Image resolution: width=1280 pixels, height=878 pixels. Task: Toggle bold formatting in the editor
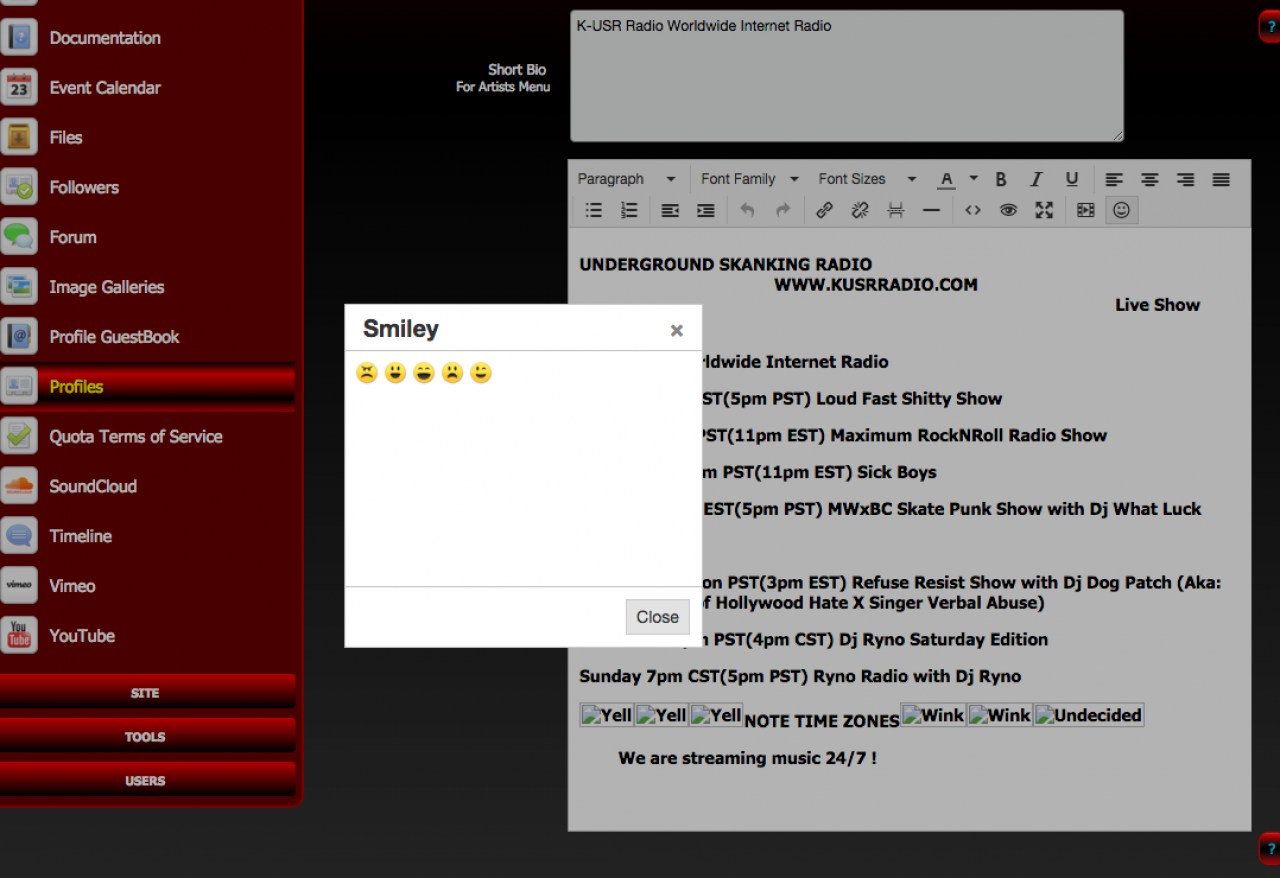(1001, 179)
